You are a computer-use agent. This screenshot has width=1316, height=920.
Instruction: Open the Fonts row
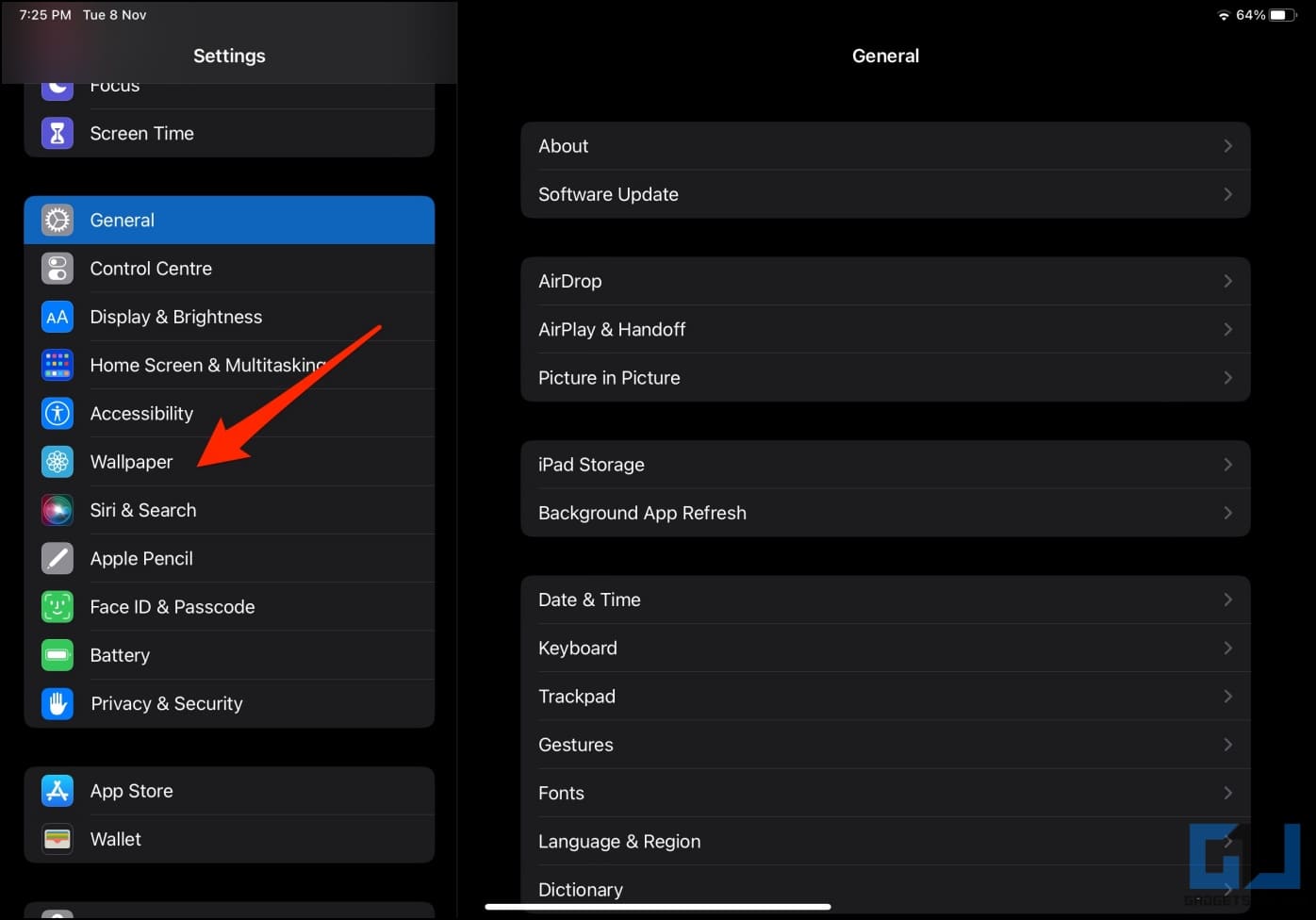[885, 793]
